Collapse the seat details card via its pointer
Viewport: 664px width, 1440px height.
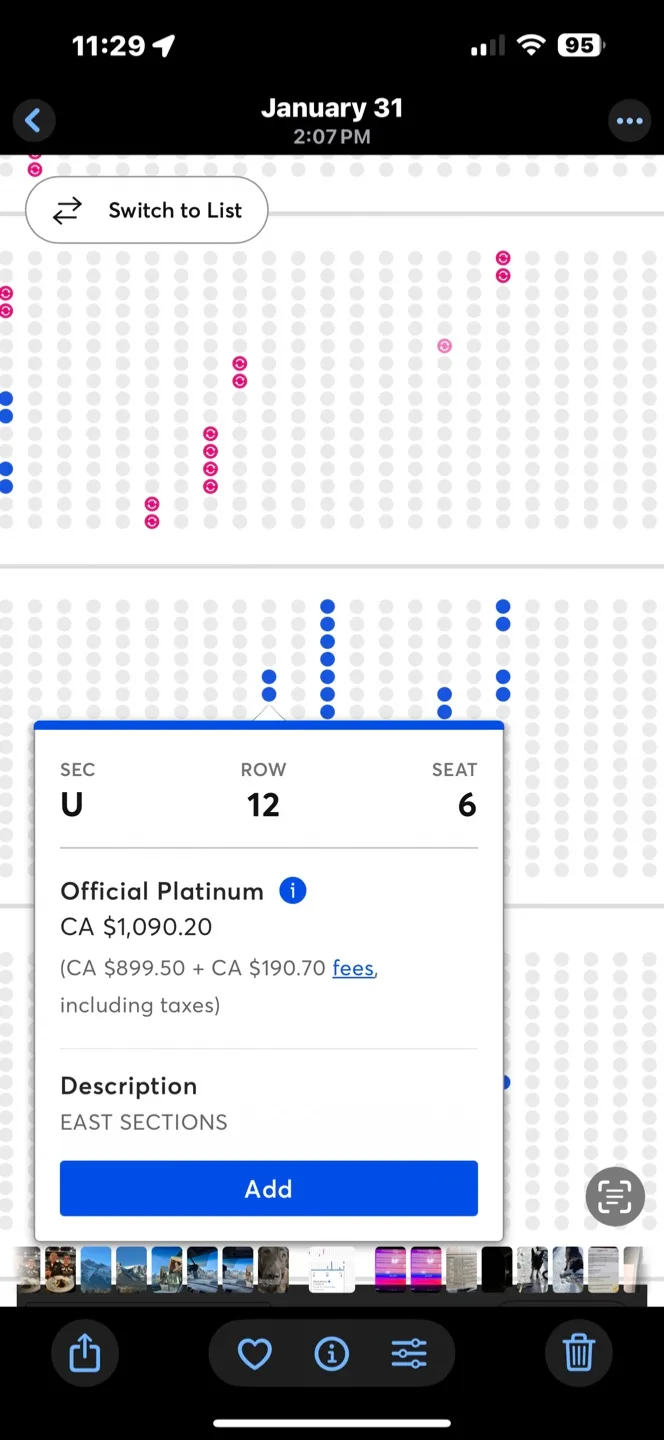coord(268,712)
